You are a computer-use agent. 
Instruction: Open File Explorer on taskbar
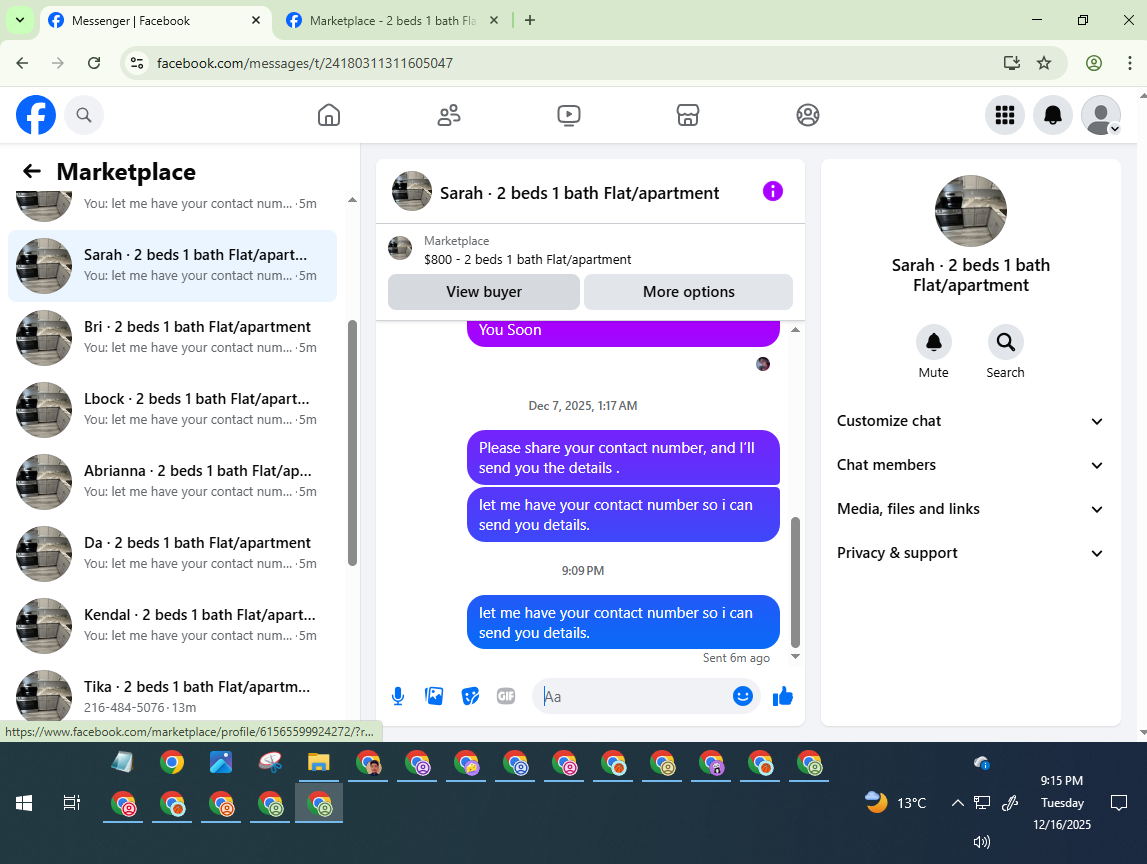318,762
